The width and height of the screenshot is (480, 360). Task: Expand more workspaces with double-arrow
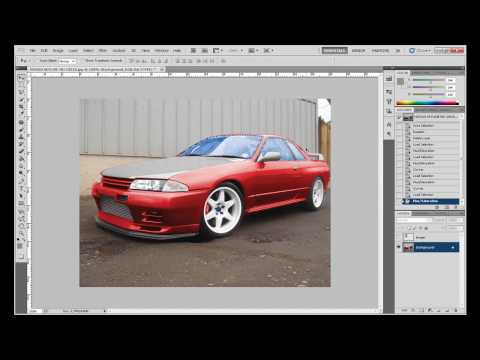coord(398,51)
